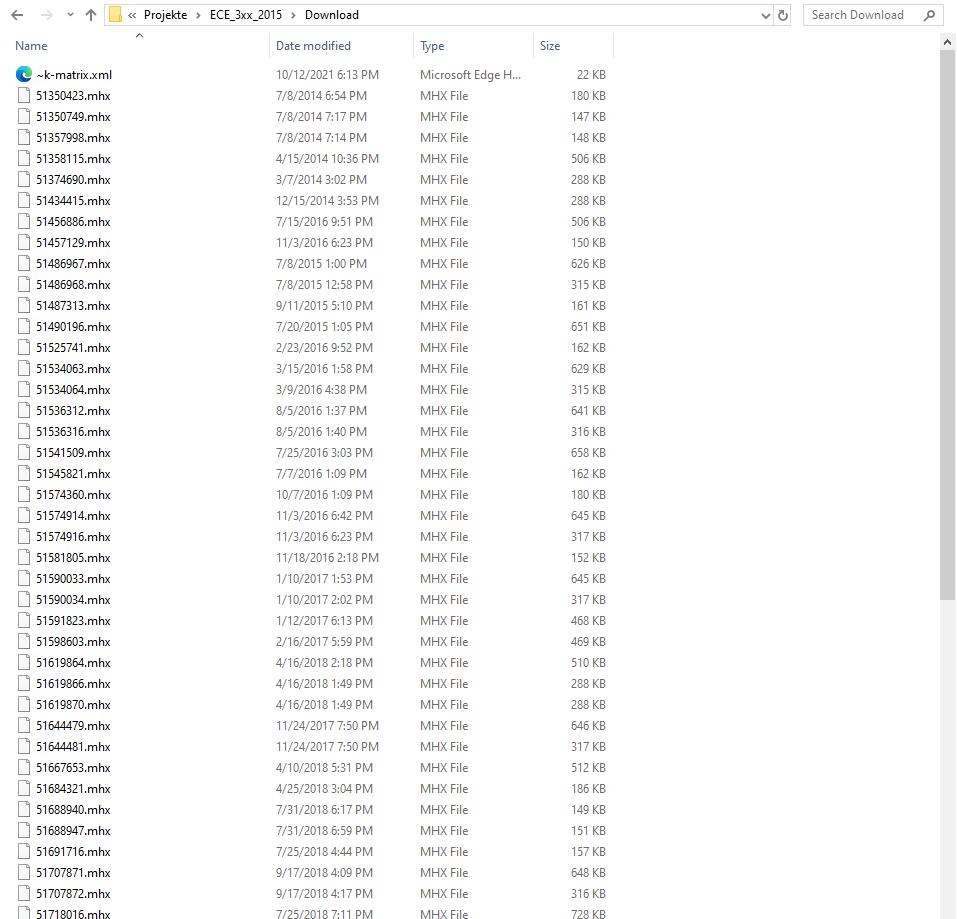Image resolution: width=957 pixels, height=919 pixels.
Task: Open the breadcrumb chevron after Projekte
Action: click(197, 14)
